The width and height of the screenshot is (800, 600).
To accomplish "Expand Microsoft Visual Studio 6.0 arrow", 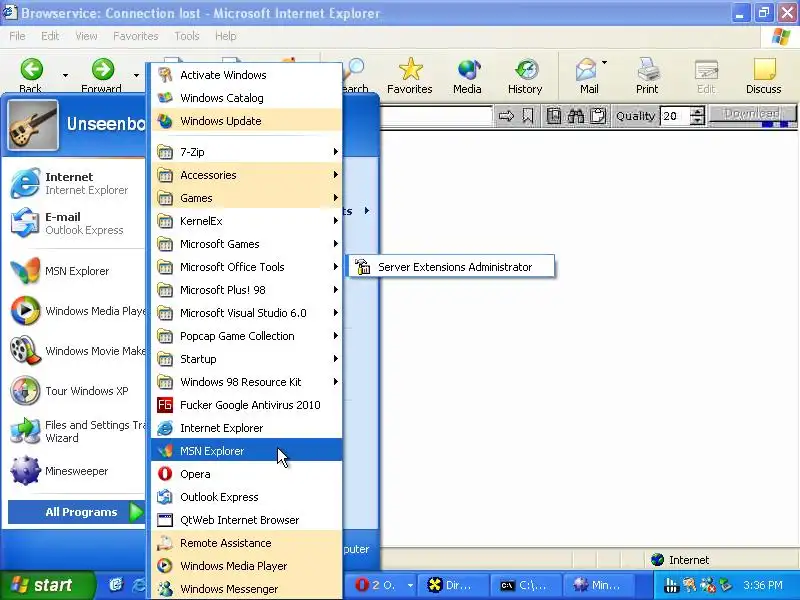I will tap(335, 312).
